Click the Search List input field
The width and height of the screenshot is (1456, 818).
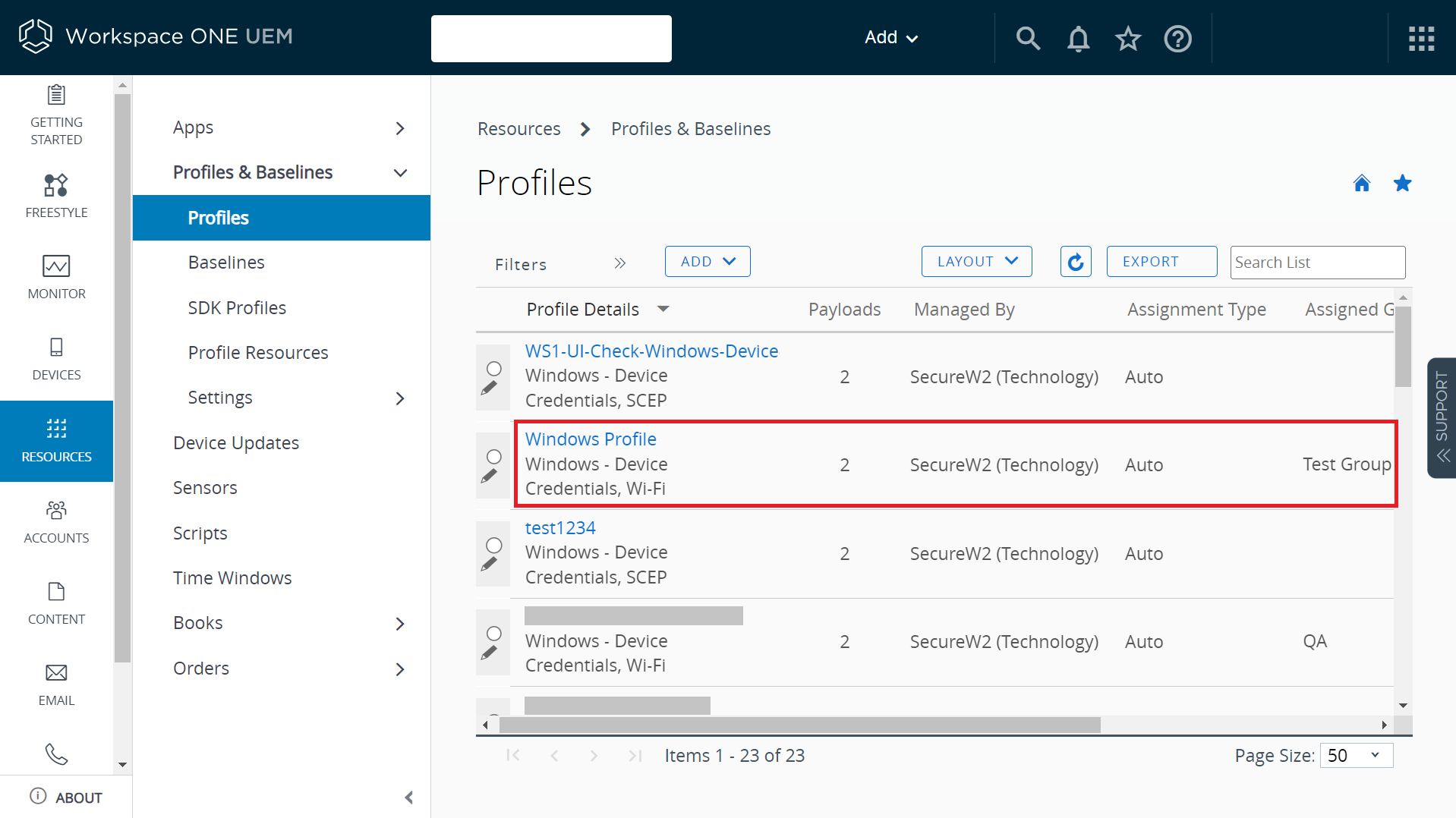coord(1317,263)
